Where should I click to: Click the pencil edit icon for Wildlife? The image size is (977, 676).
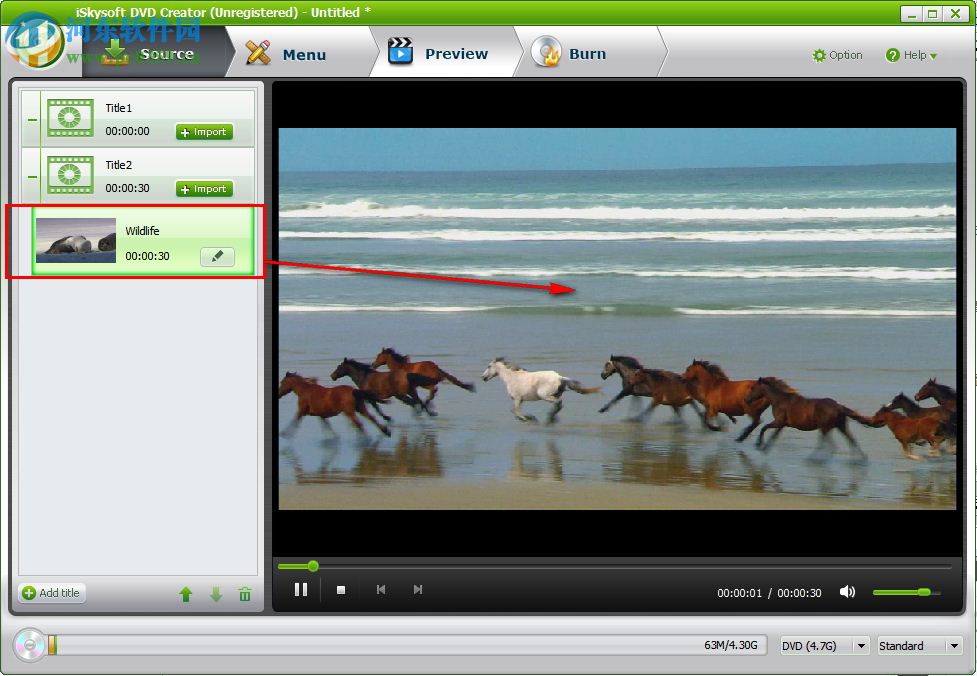[217, 257]
